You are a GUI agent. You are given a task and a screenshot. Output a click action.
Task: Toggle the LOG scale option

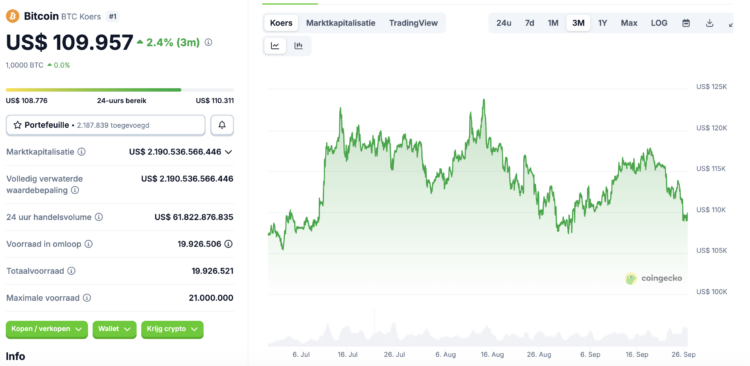(x=659, y=23)
